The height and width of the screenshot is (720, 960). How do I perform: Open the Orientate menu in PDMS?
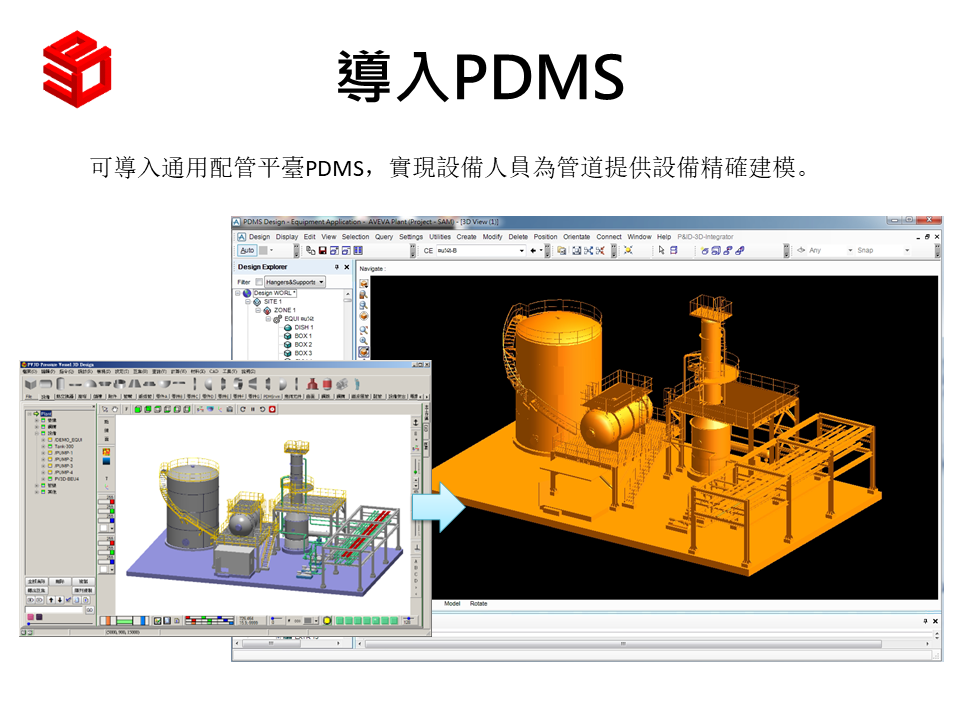577,237
